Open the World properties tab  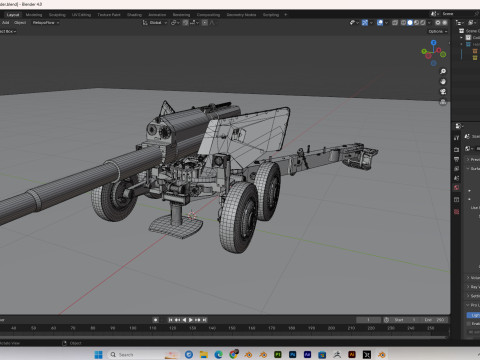coord(457,188)
